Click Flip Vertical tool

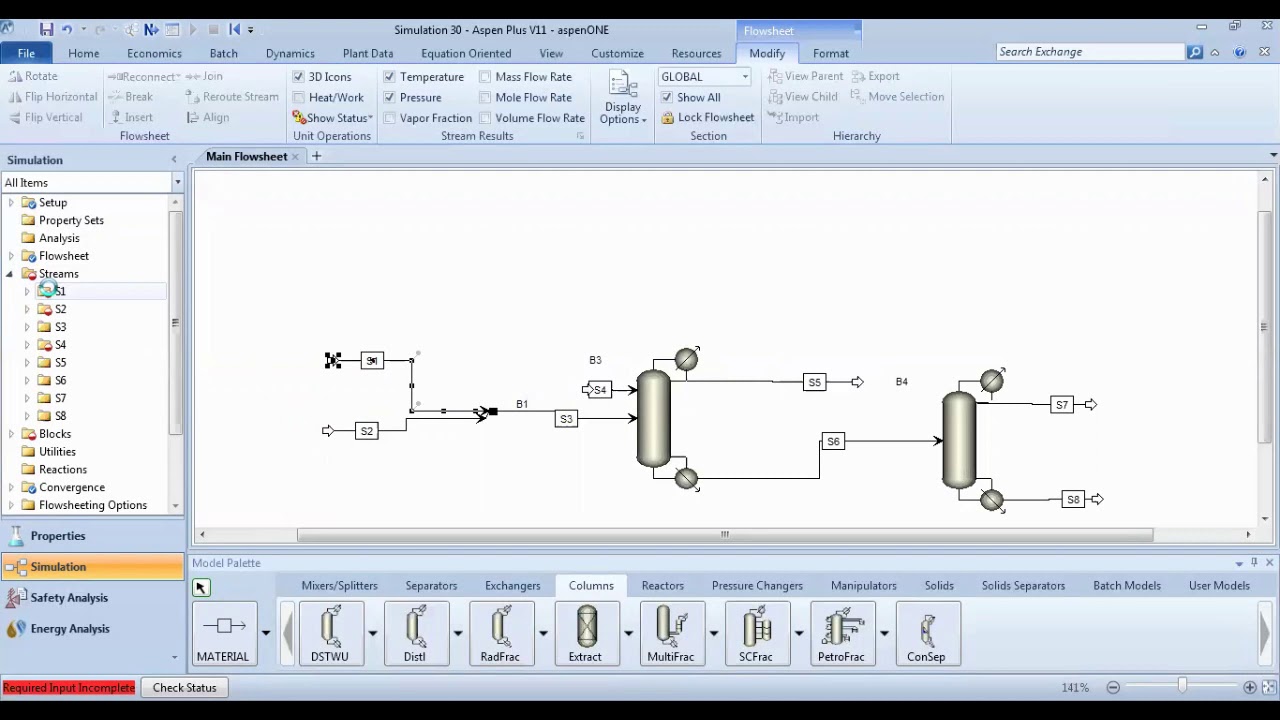click(x=46, y=117)
